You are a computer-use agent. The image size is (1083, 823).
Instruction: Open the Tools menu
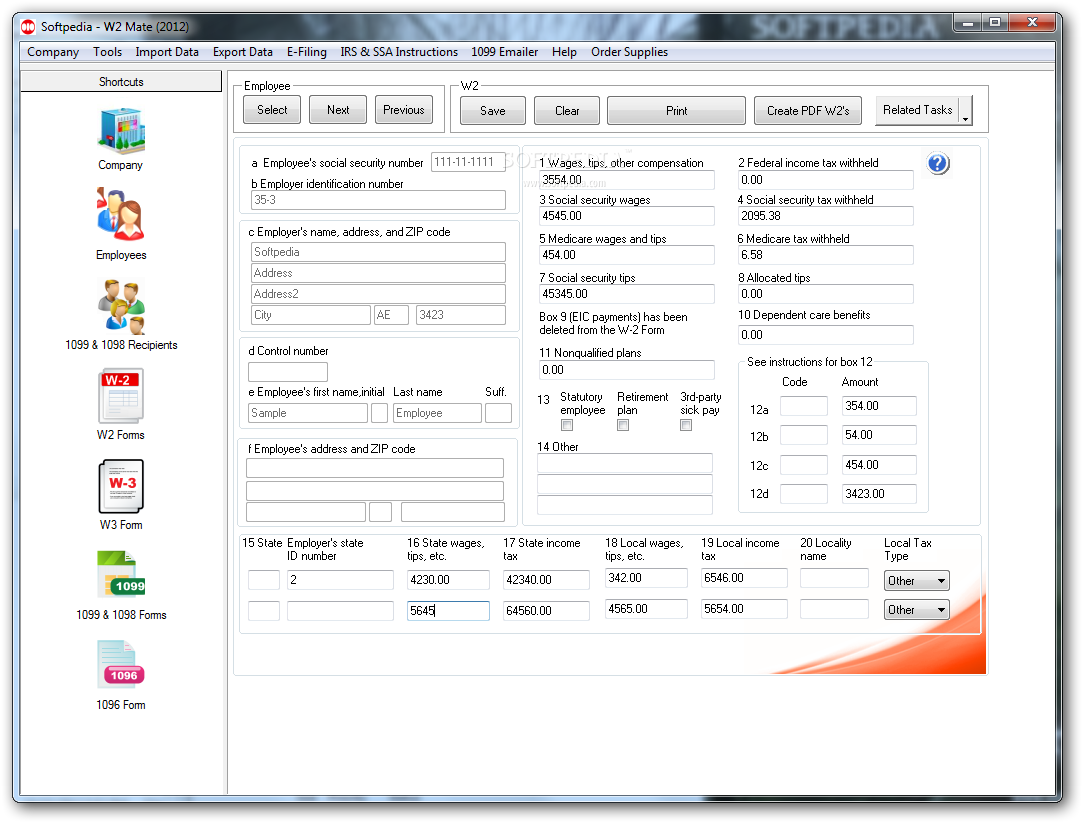click(108, 52)
